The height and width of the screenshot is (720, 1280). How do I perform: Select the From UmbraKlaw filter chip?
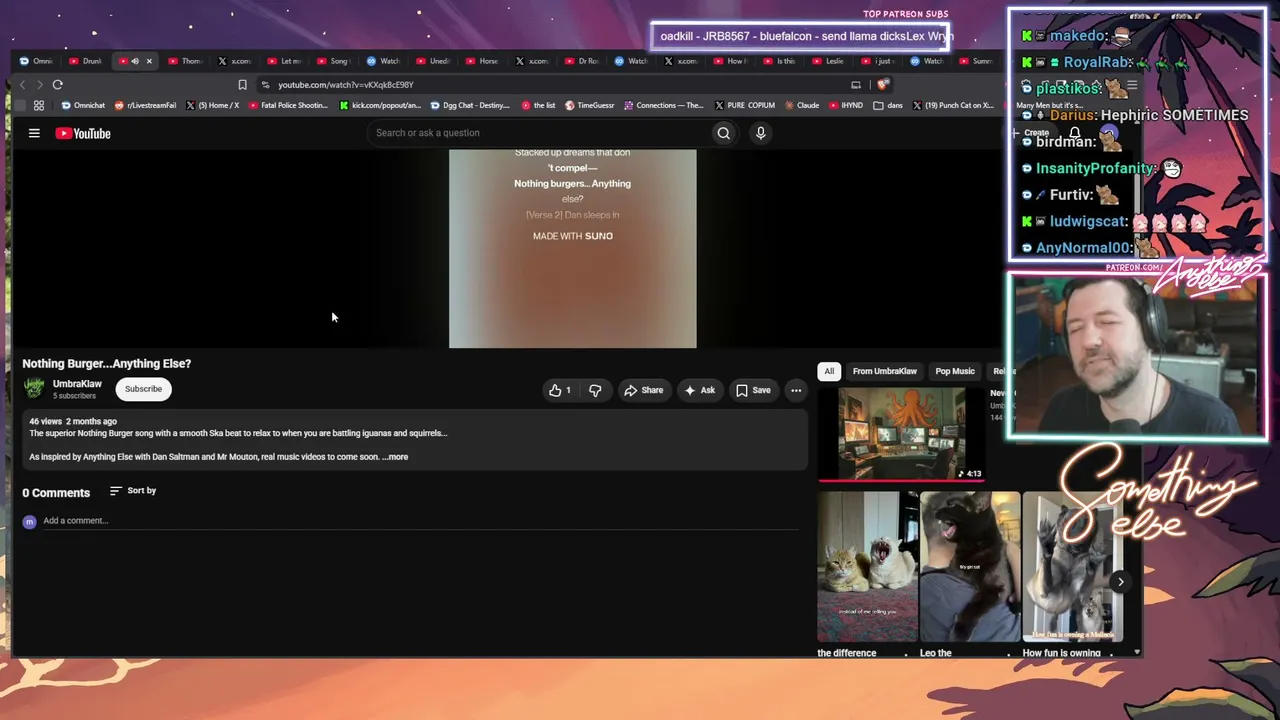click(884, 371)
